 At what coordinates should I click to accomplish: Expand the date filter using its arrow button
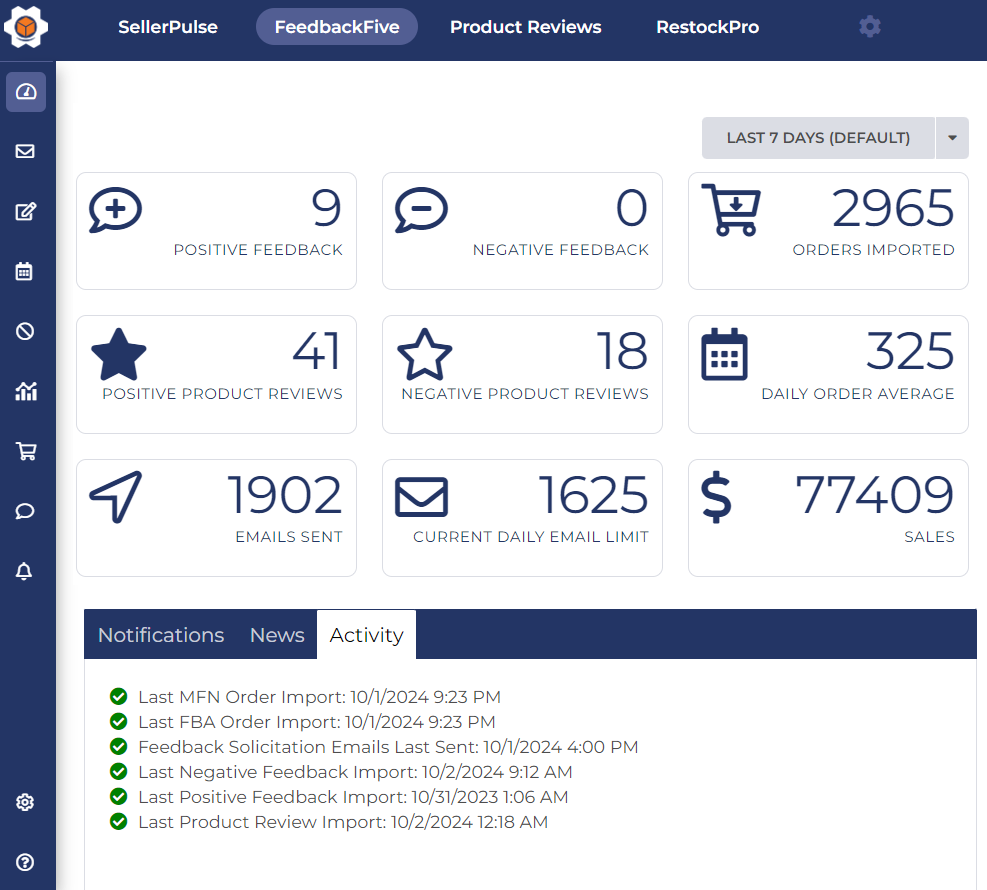pos(951,137)
